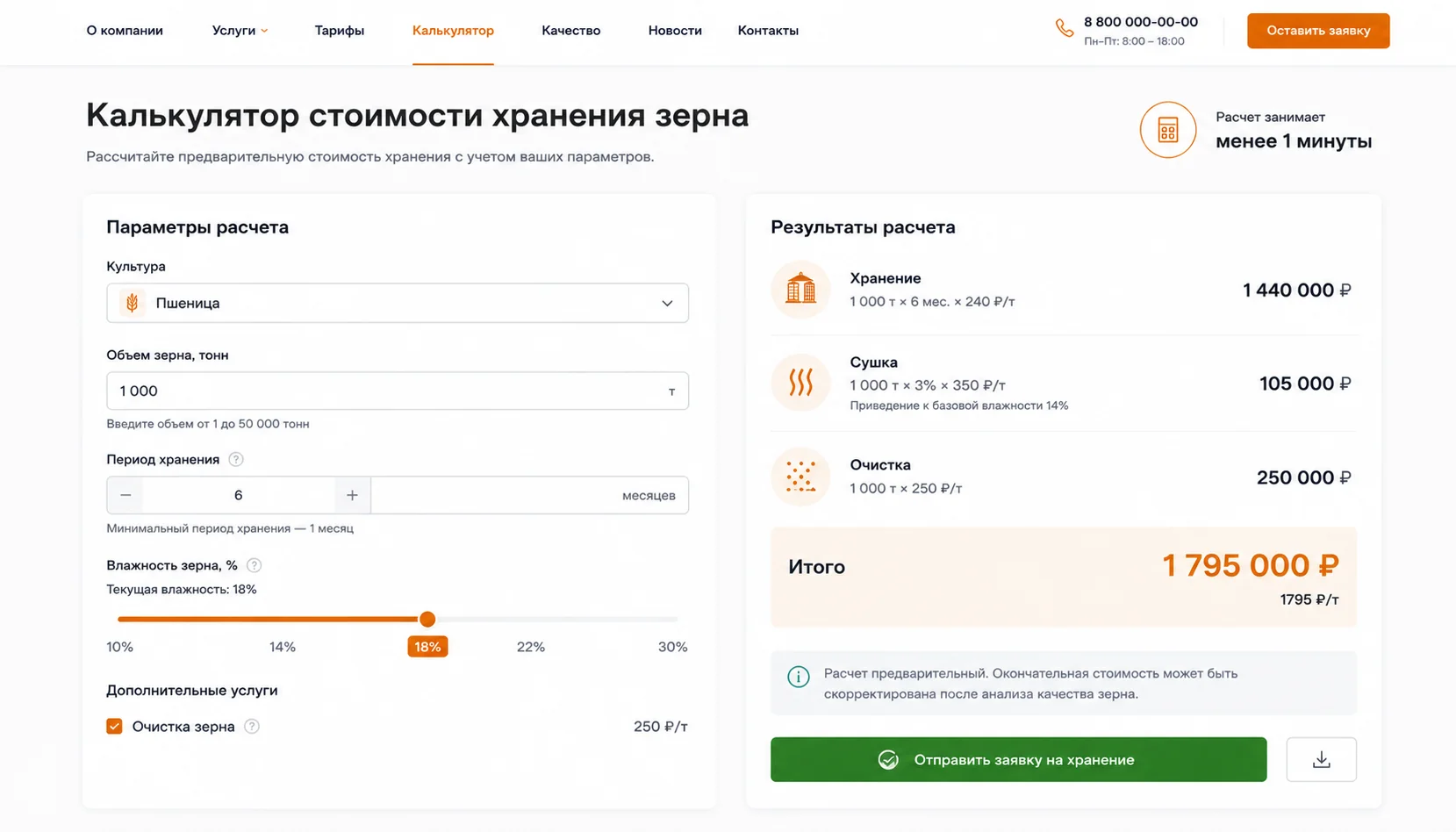Screen dimensions: 1456x832
Task: Open the Контакты page
Action: [x=768, y=31]
